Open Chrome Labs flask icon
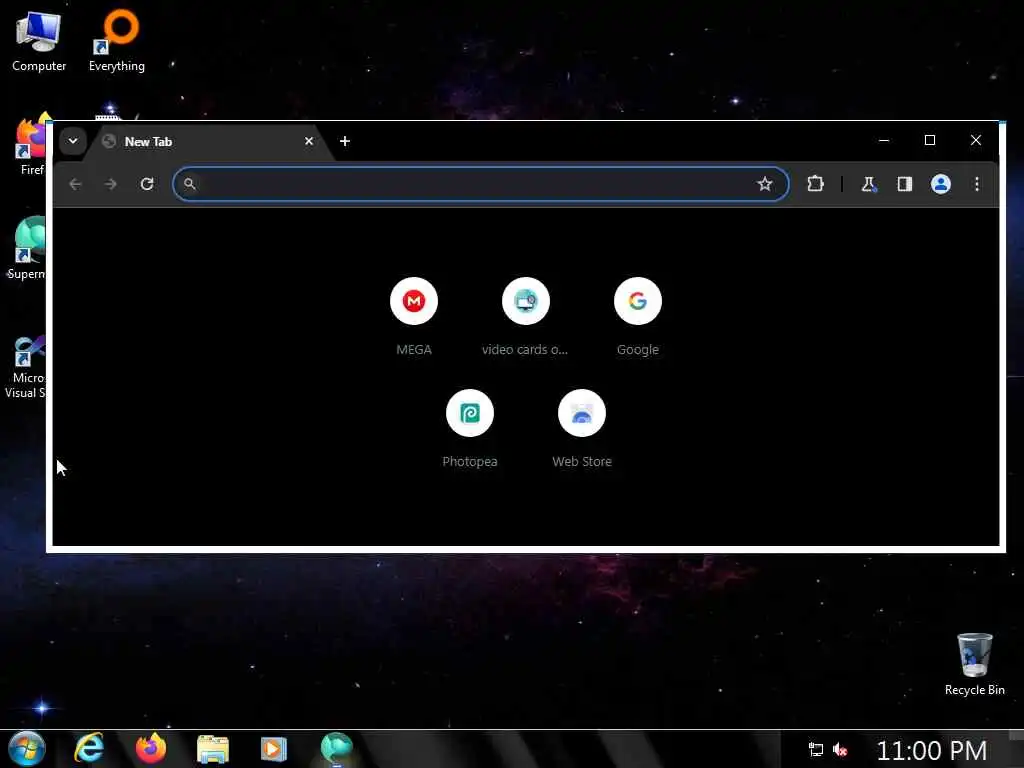This screenshot has height=768, width=1024. click(x=868, y=184)
